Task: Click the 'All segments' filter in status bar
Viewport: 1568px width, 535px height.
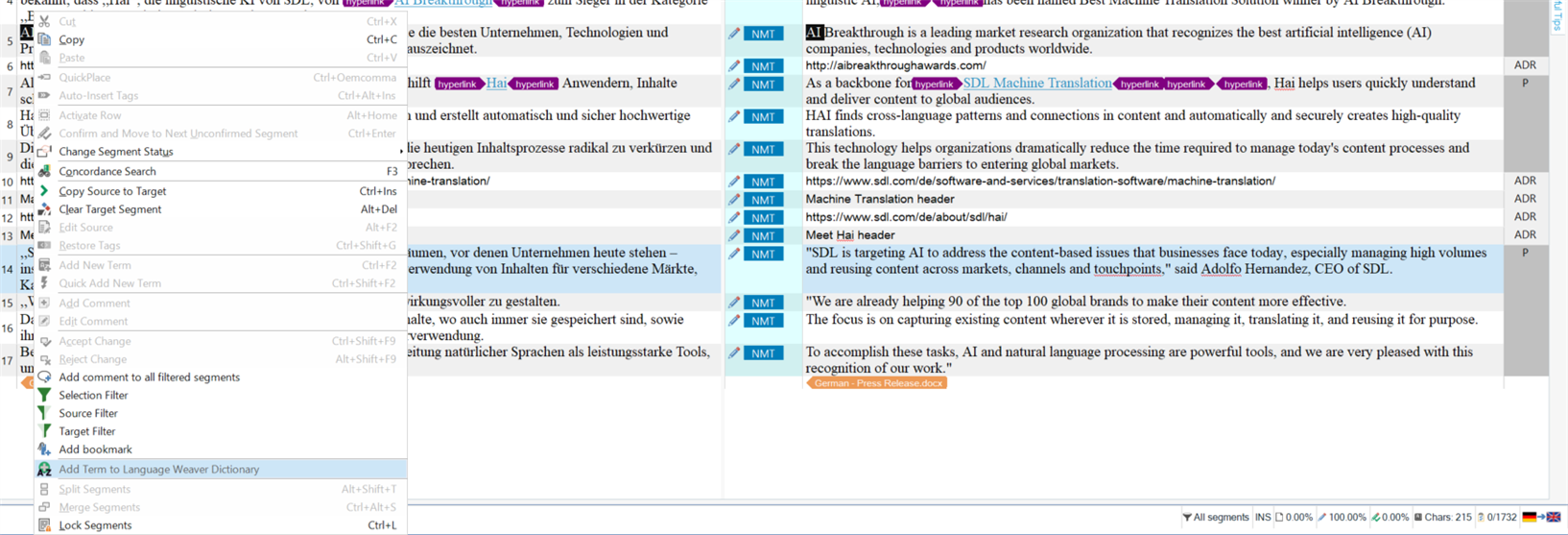Action: point(1215,518)
